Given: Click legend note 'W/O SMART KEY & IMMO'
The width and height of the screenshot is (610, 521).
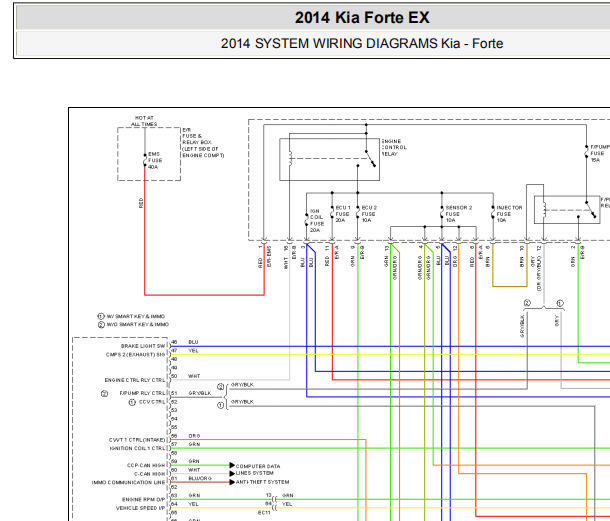Looking at the screenshot, I should 137,325.
